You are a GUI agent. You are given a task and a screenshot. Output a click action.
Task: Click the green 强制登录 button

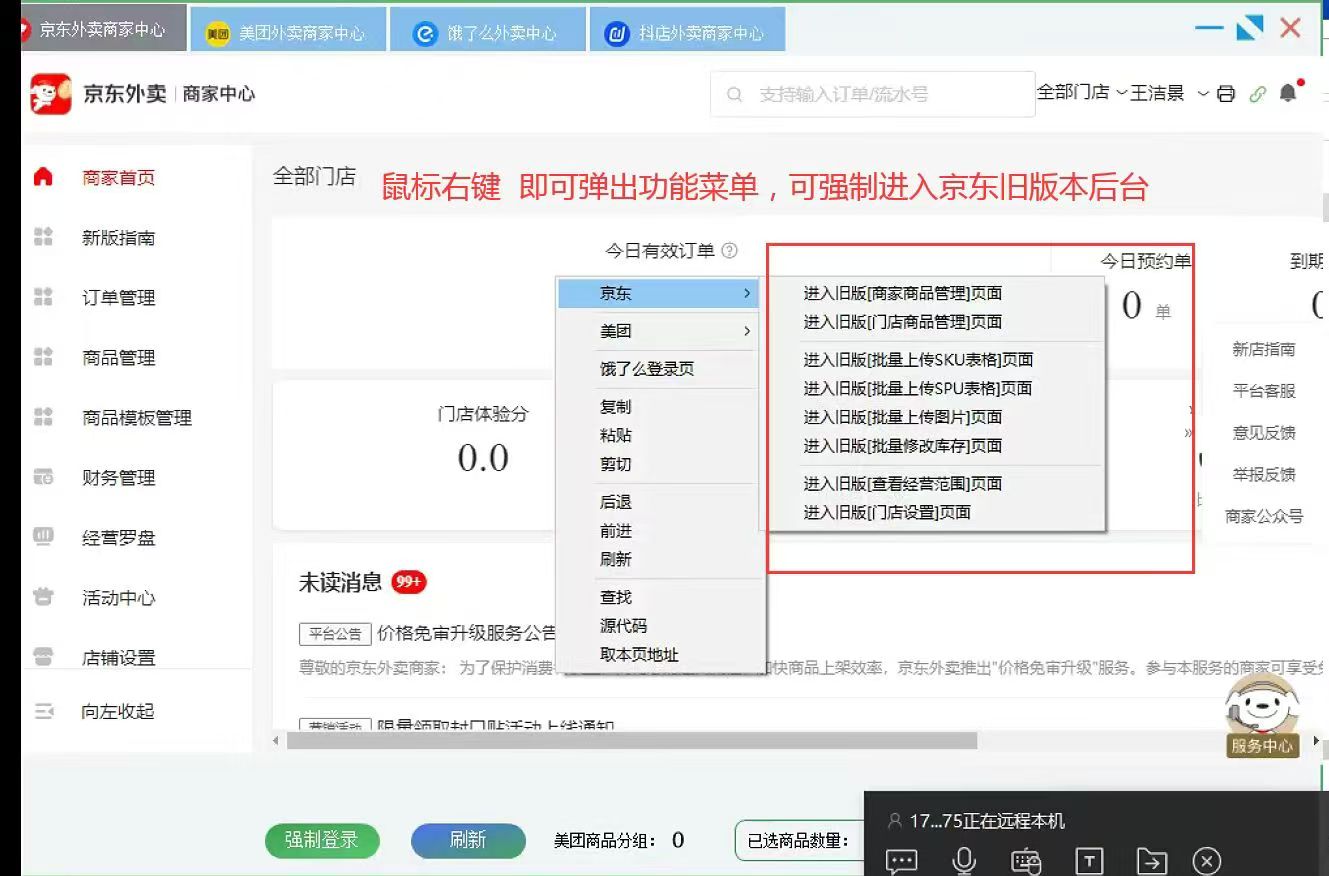321,840
